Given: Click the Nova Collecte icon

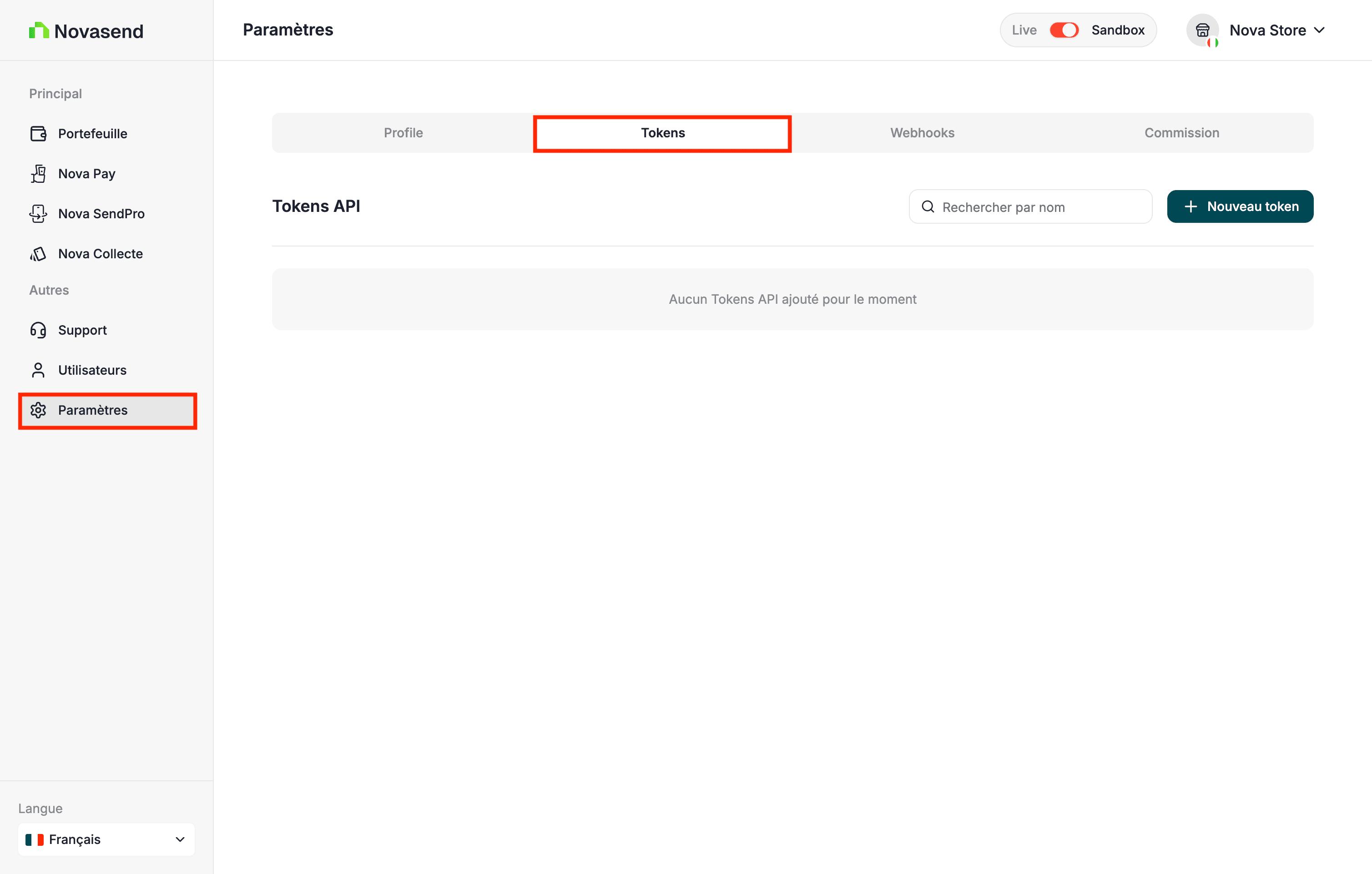Looking at the screenshot, I should click(x=38, y=254).
